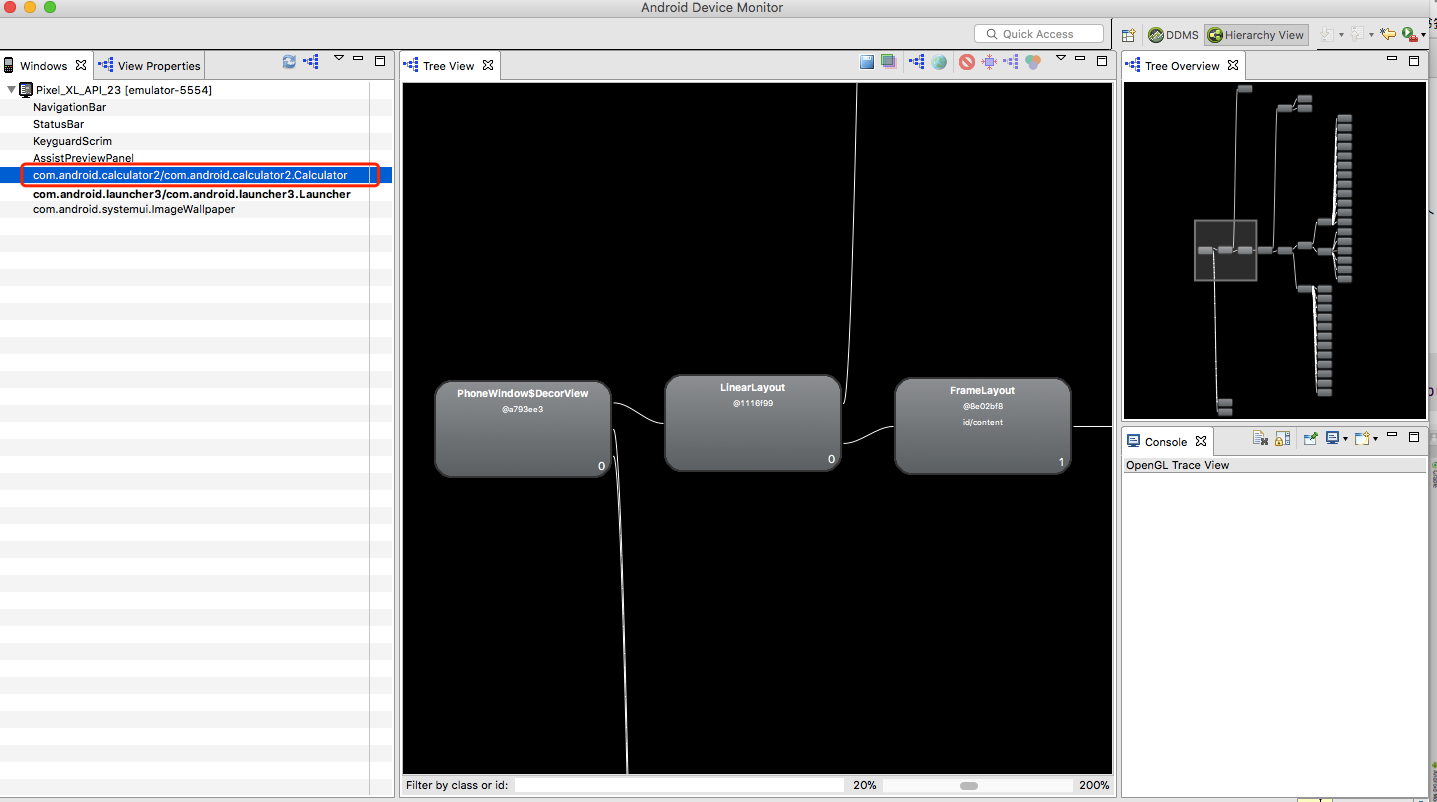Collapse the Pixel_XL_API_23 device tree

[12, 90]
